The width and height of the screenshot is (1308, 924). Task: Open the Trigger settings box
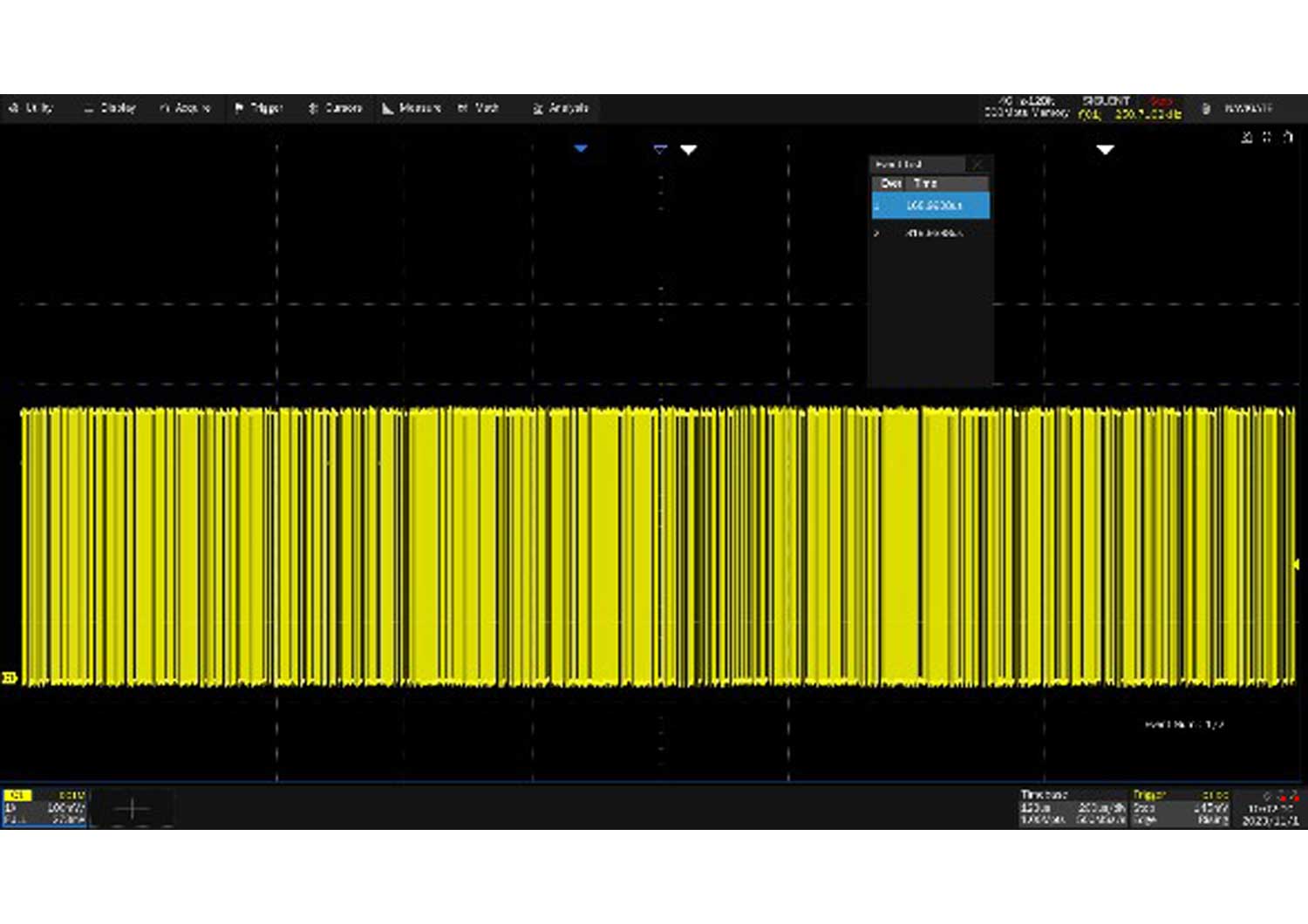point(1180,808)
